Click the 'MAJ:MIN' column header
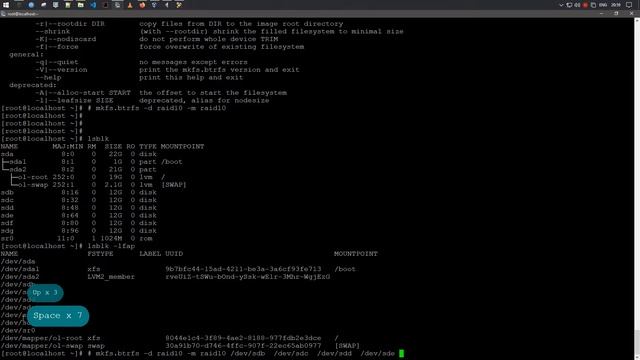 [x=68, y=147]
